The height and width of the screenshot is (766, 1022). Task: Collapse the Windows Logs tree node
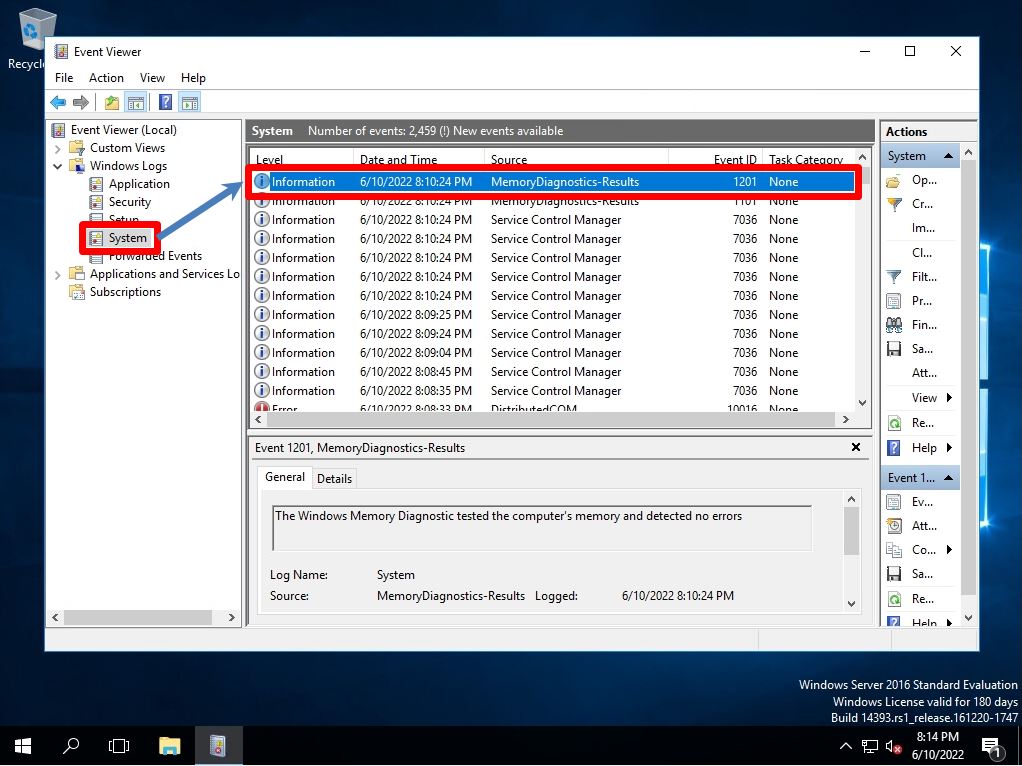tap(57, 165)
